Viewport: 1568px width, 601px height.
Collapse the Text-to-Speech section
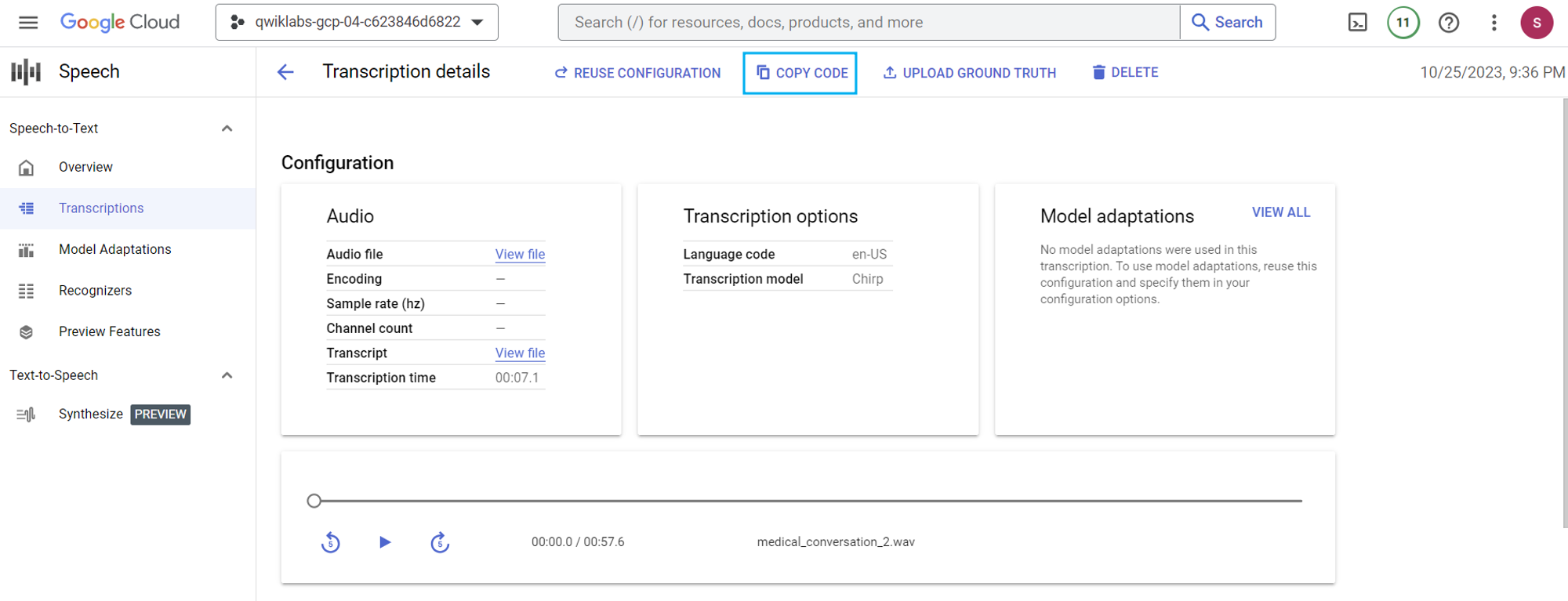(x=227, y=375)
